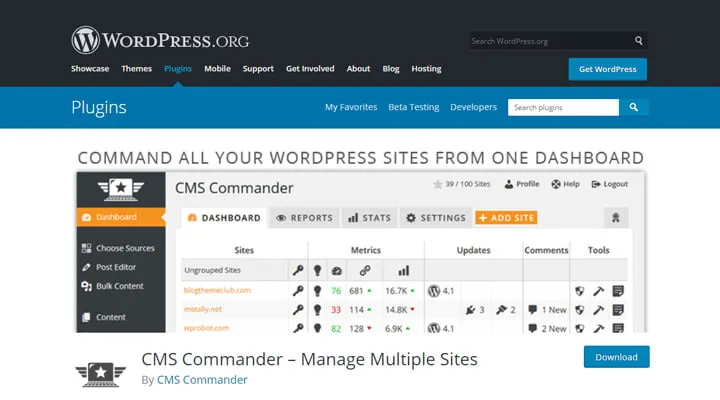Viewport: 720px width, 400px height.
Task: Click the Ungrouped Sites row label
Action: [x=213, y=270]
